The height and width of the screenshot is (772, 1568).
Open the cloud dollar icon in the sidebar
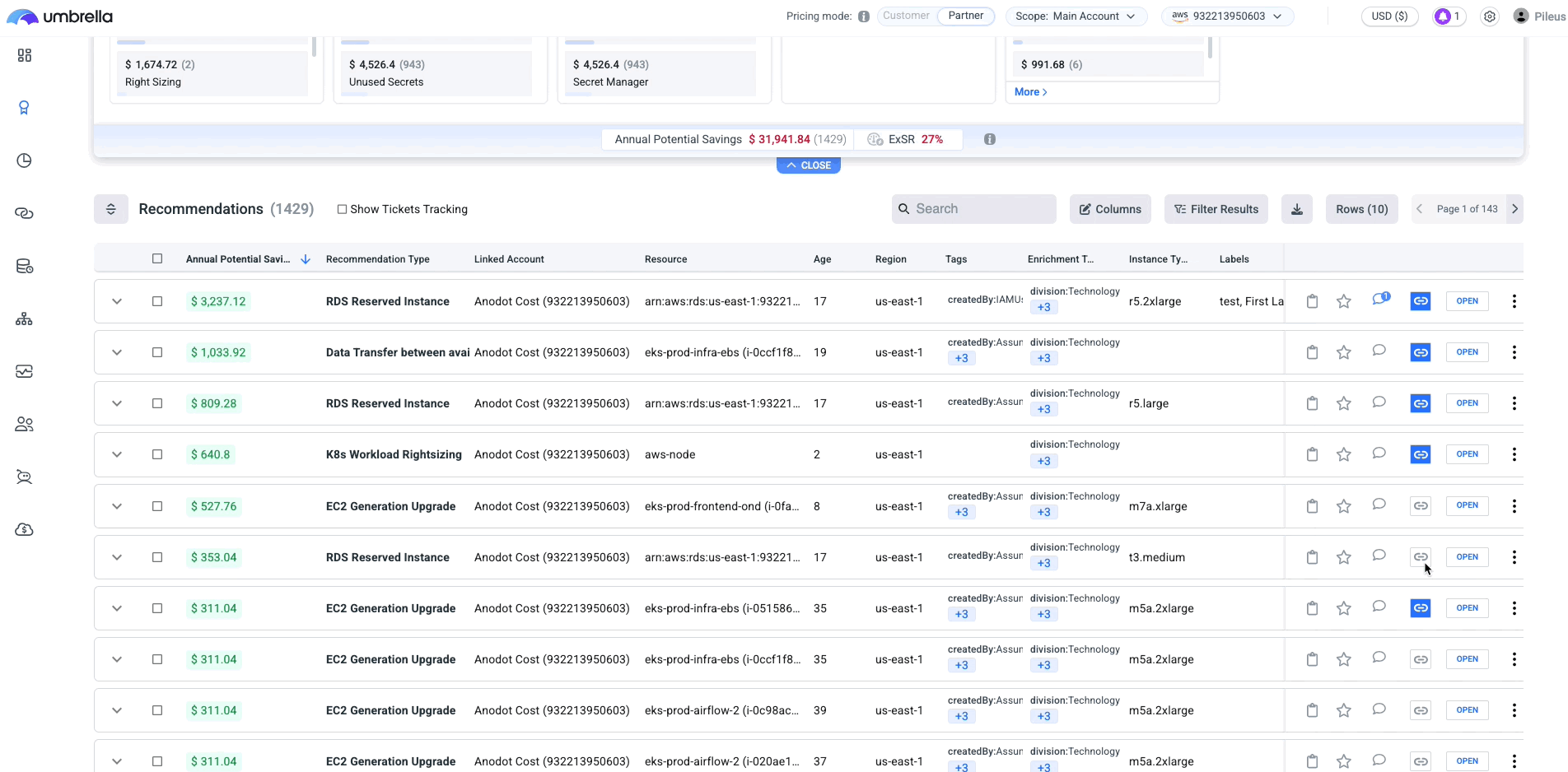point(25,529)
